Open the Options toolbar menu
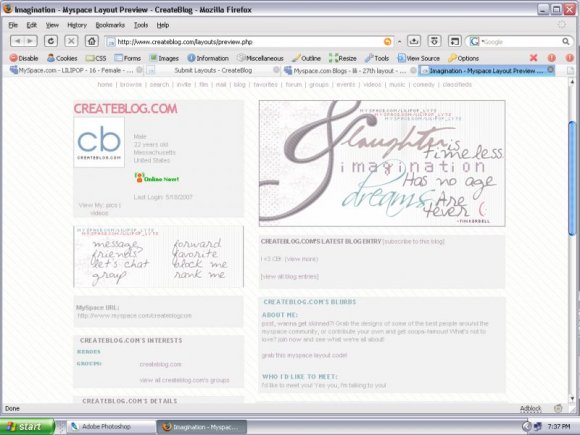Viewport: 580px width, 435px height. 463,58
